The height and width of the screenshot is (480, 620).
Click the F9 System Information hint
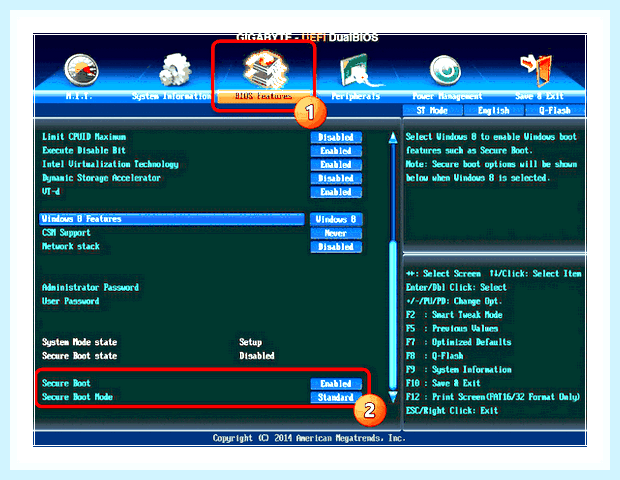click(458, 370)
